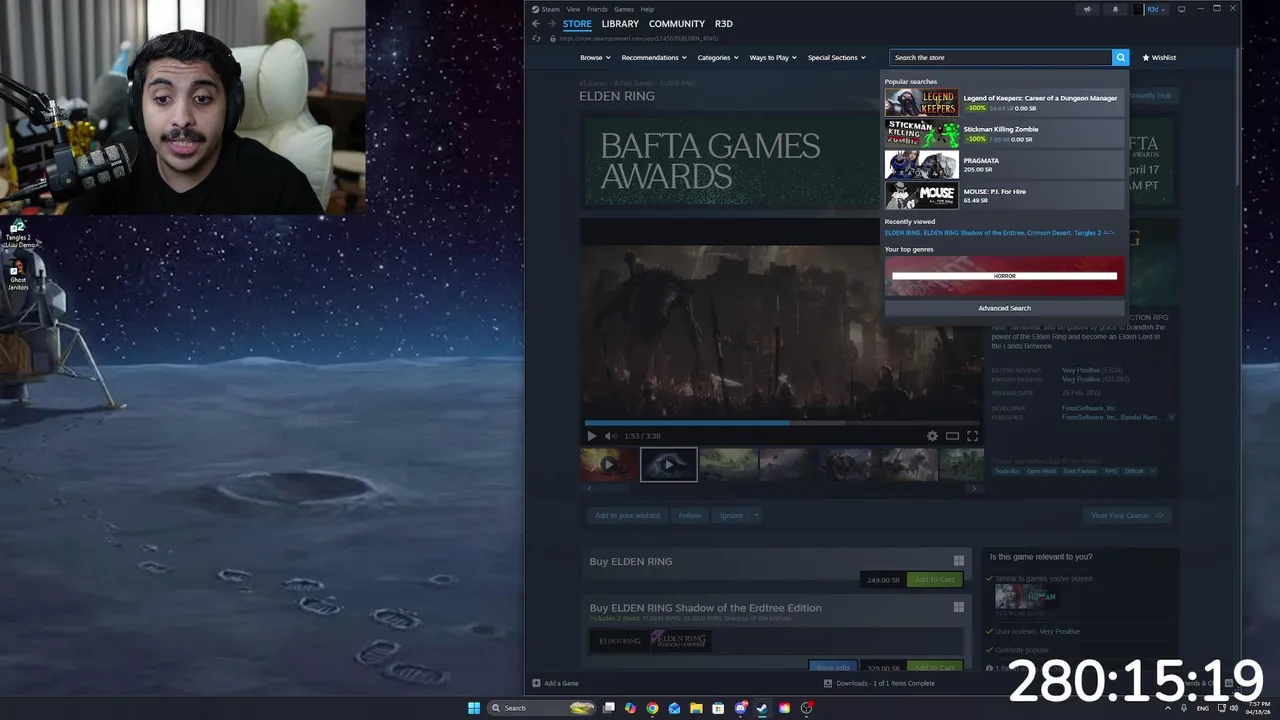Make the trailer fullscreen
This screenshot has height=720, width=1280.
pyautogui.click(x=972, y=436)
